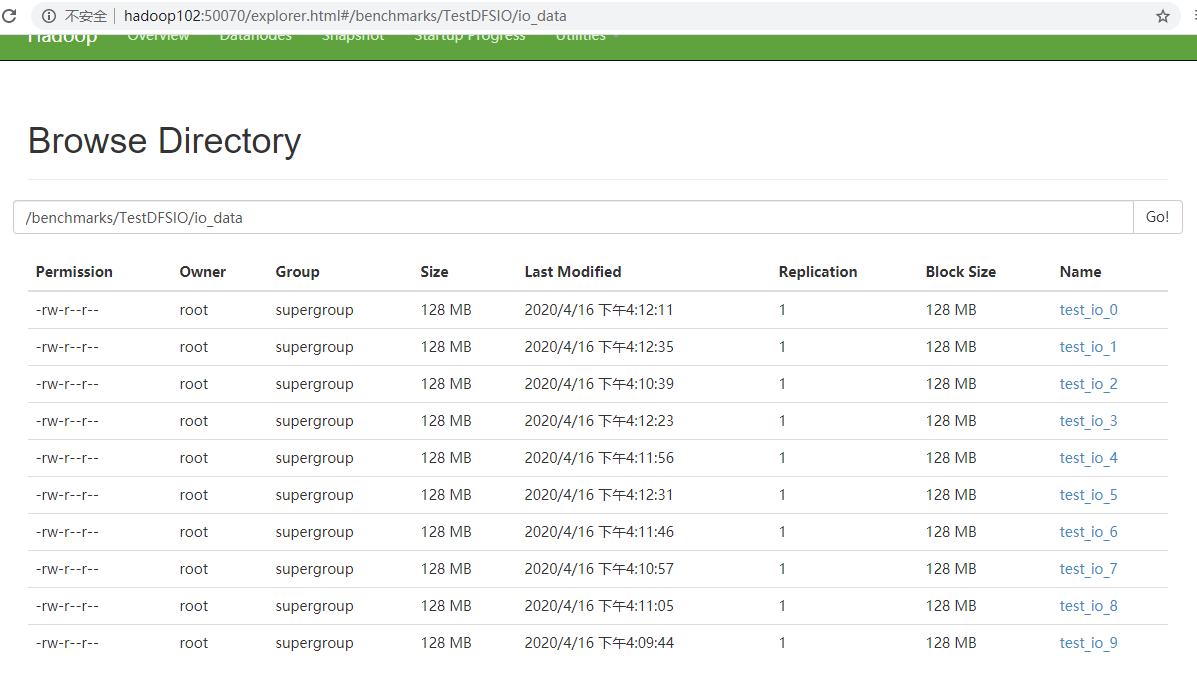Bookmark this page with the star icon
Viewport: 1197px width, 679px height.
coord(1163,16)
